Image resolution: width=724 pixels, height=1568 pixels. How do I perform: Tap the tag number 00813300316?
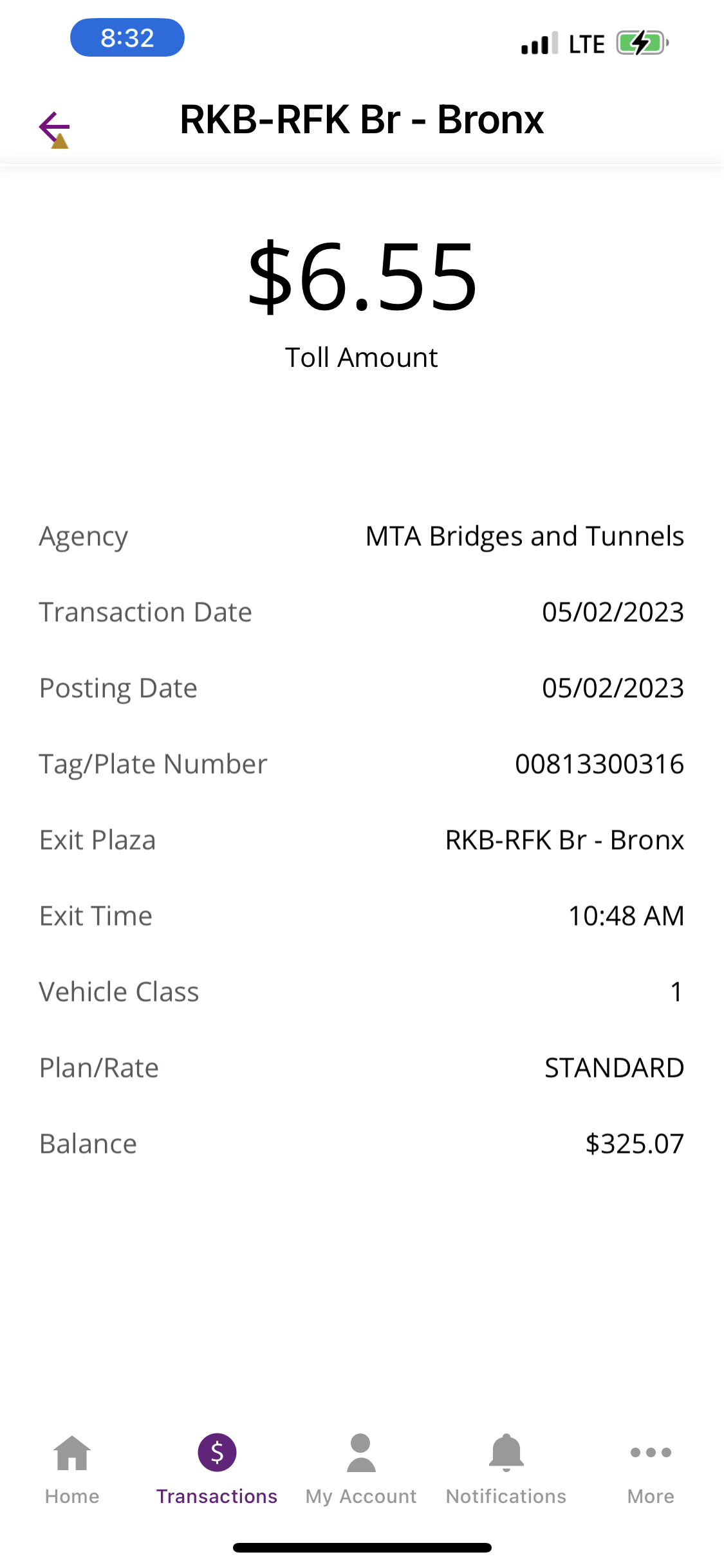pos(599,764)
